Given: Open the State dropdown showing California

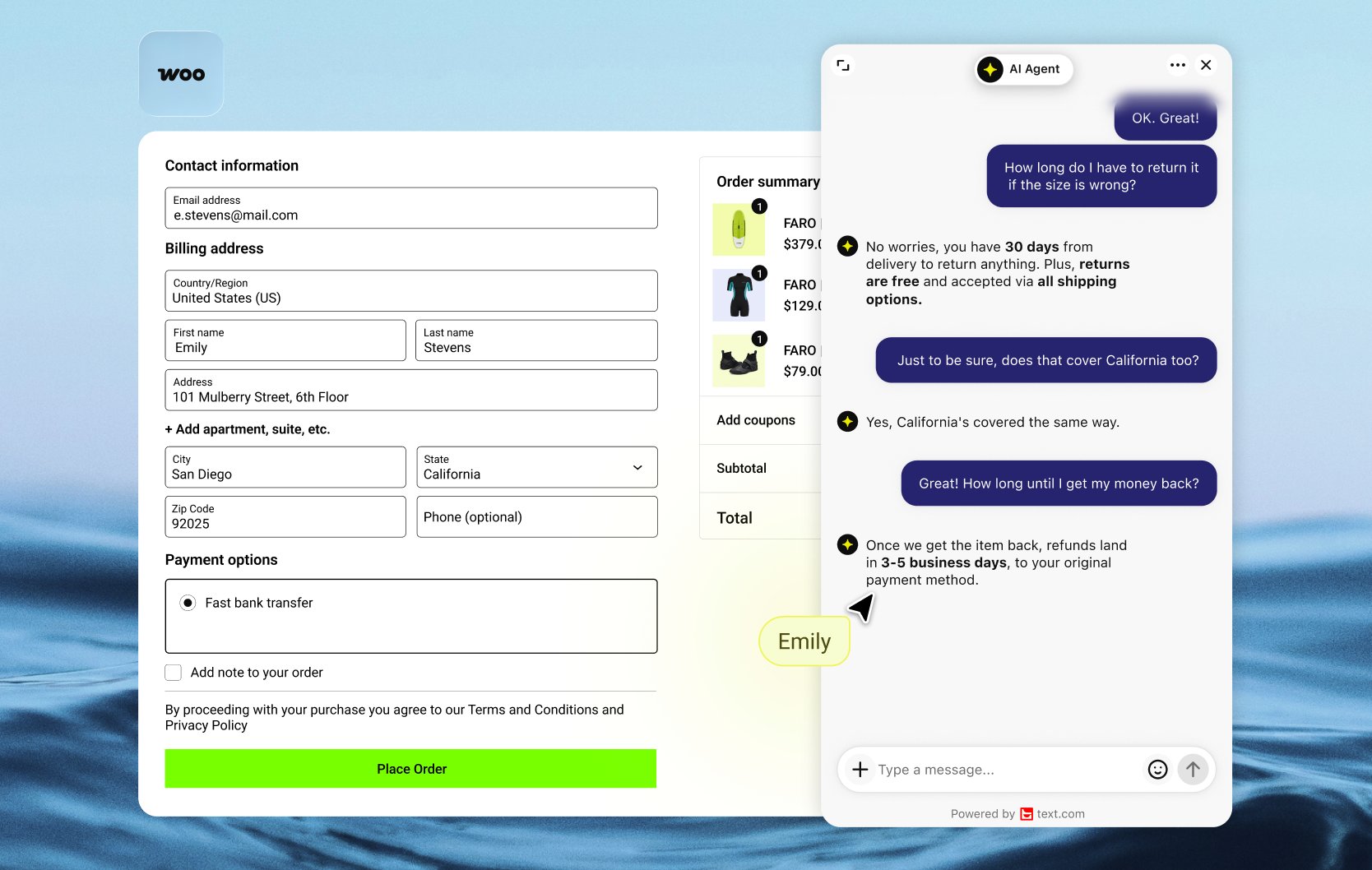Looking at the screenshot, I should (537, 467).
